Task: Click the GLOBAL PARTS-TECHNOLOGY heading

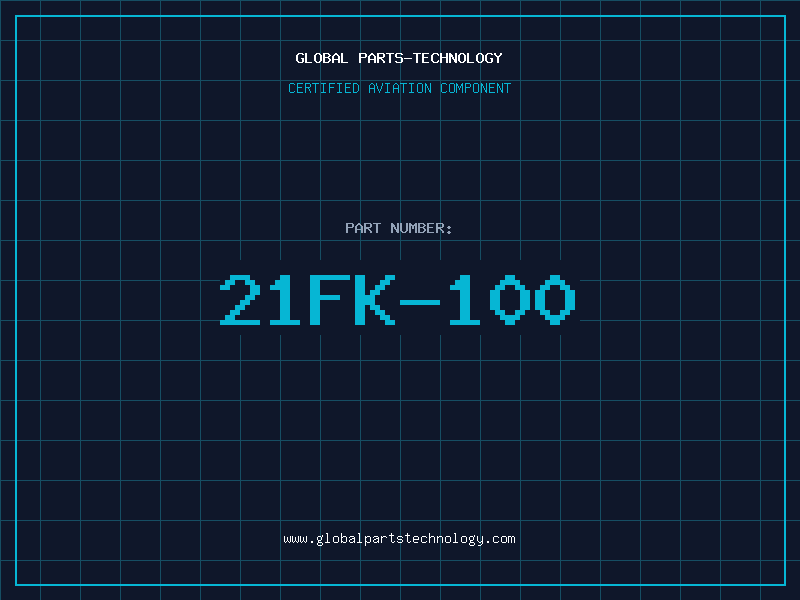Action: coord(399,58)
